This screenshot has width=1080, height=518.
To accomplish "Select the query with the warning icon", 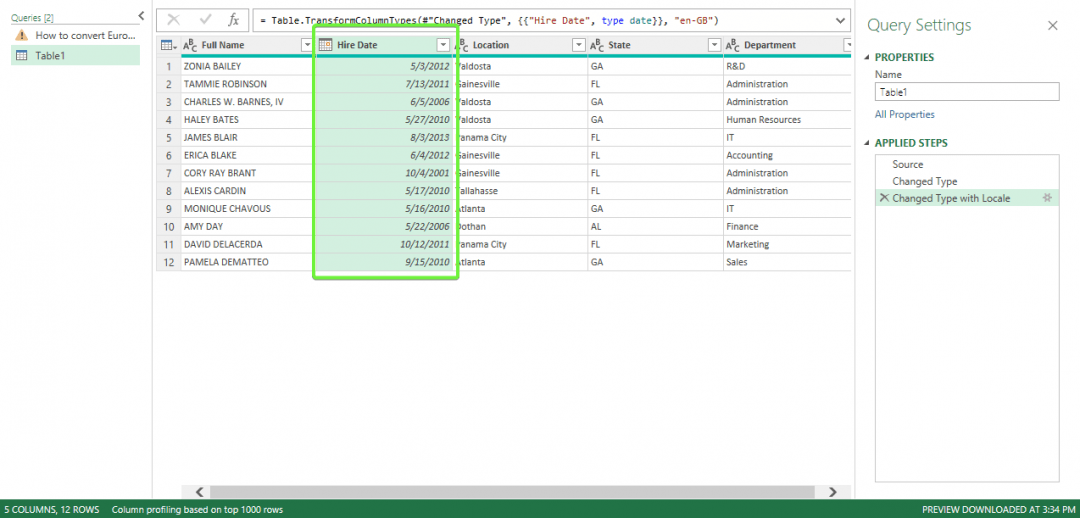I will 76,35.
